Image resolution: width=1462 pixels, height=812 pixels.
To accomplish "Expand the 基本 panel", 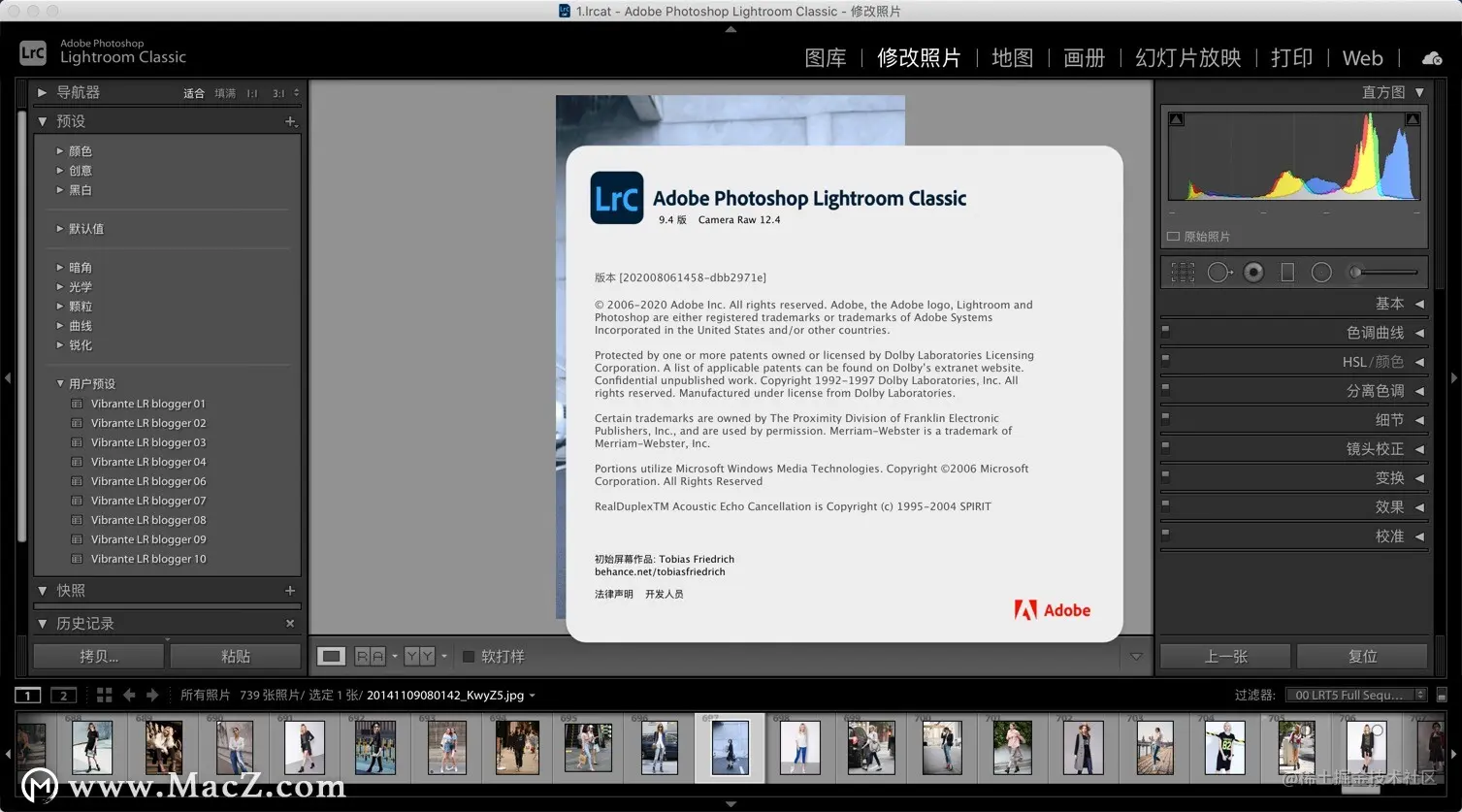I will [1419, 304].
